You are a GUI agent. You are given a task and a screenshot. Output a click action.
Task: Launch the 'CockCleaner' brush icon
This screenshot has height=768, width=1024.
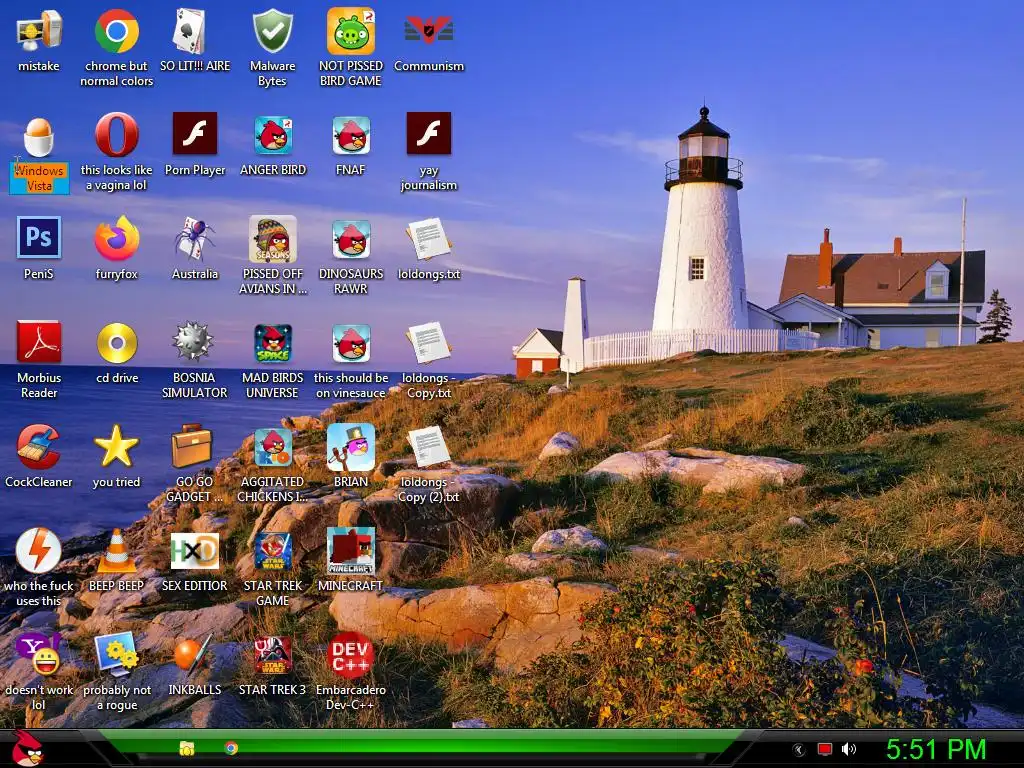39,447
